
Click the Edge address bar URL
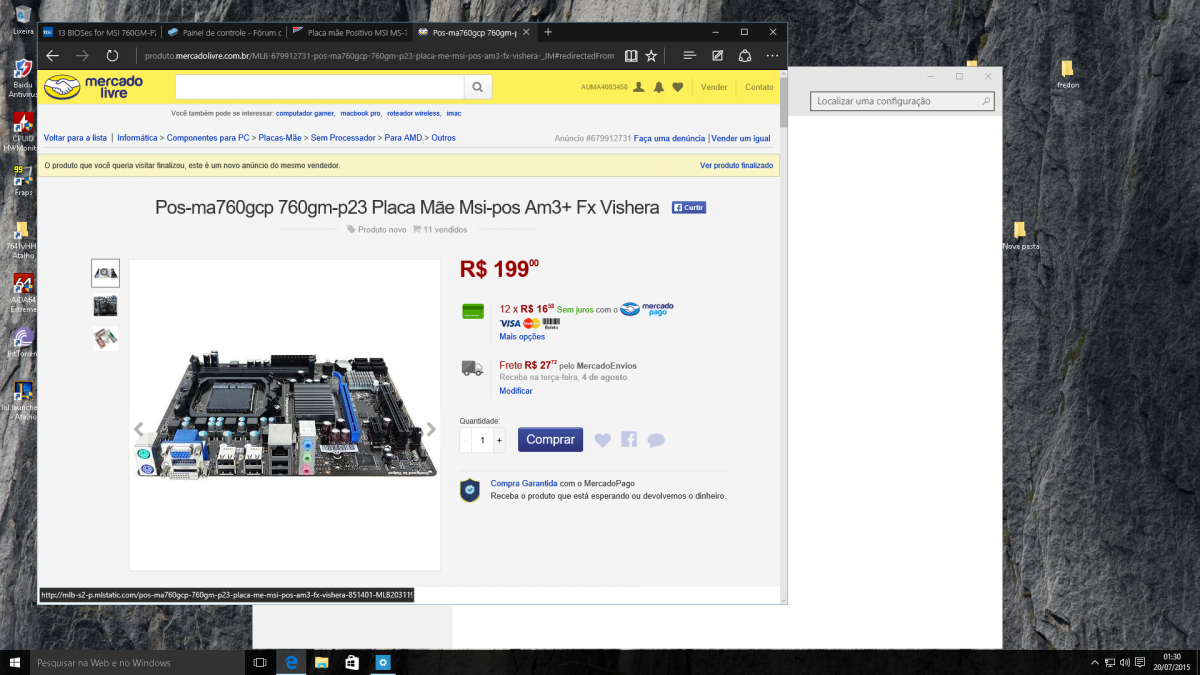[379, 56]
